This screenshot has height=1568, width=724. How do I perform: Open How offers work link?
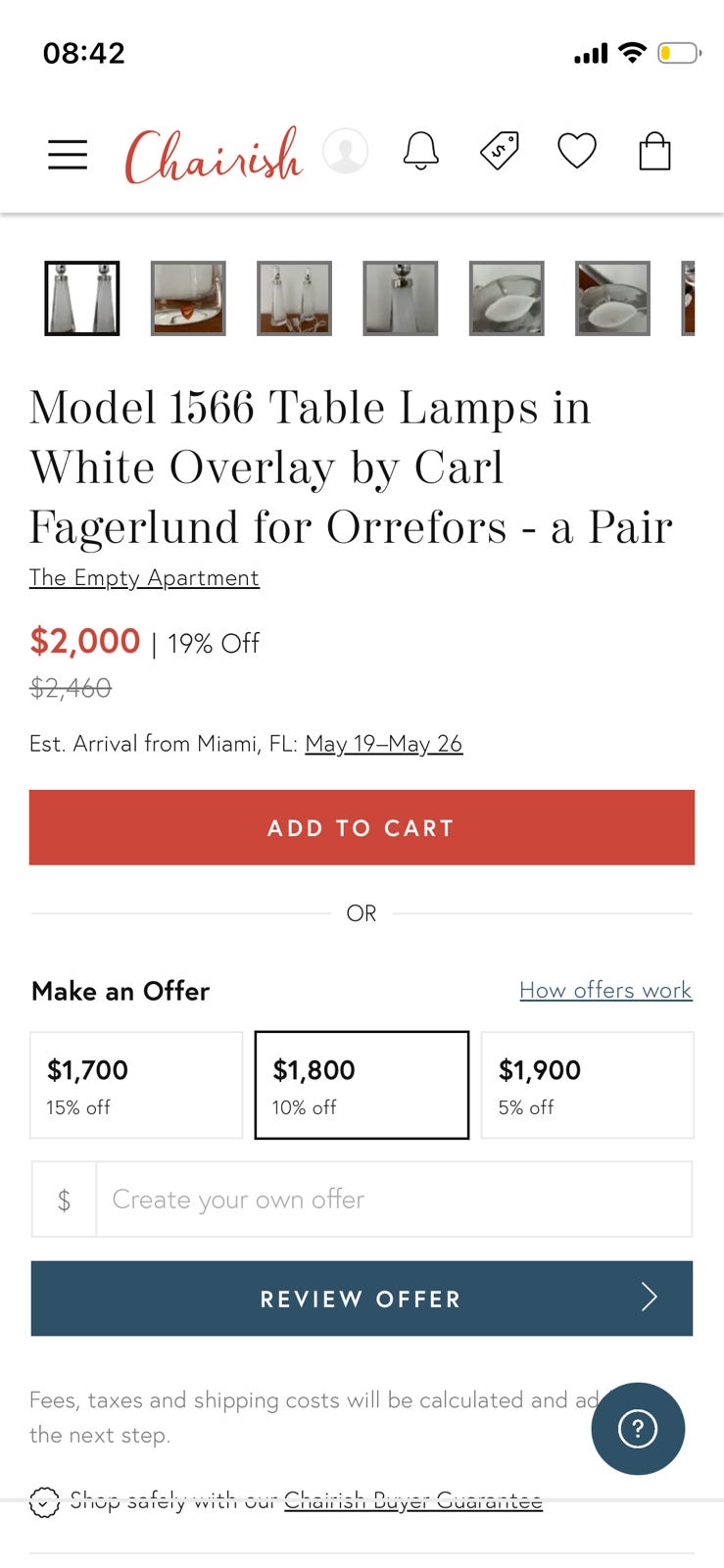(605, 990)
